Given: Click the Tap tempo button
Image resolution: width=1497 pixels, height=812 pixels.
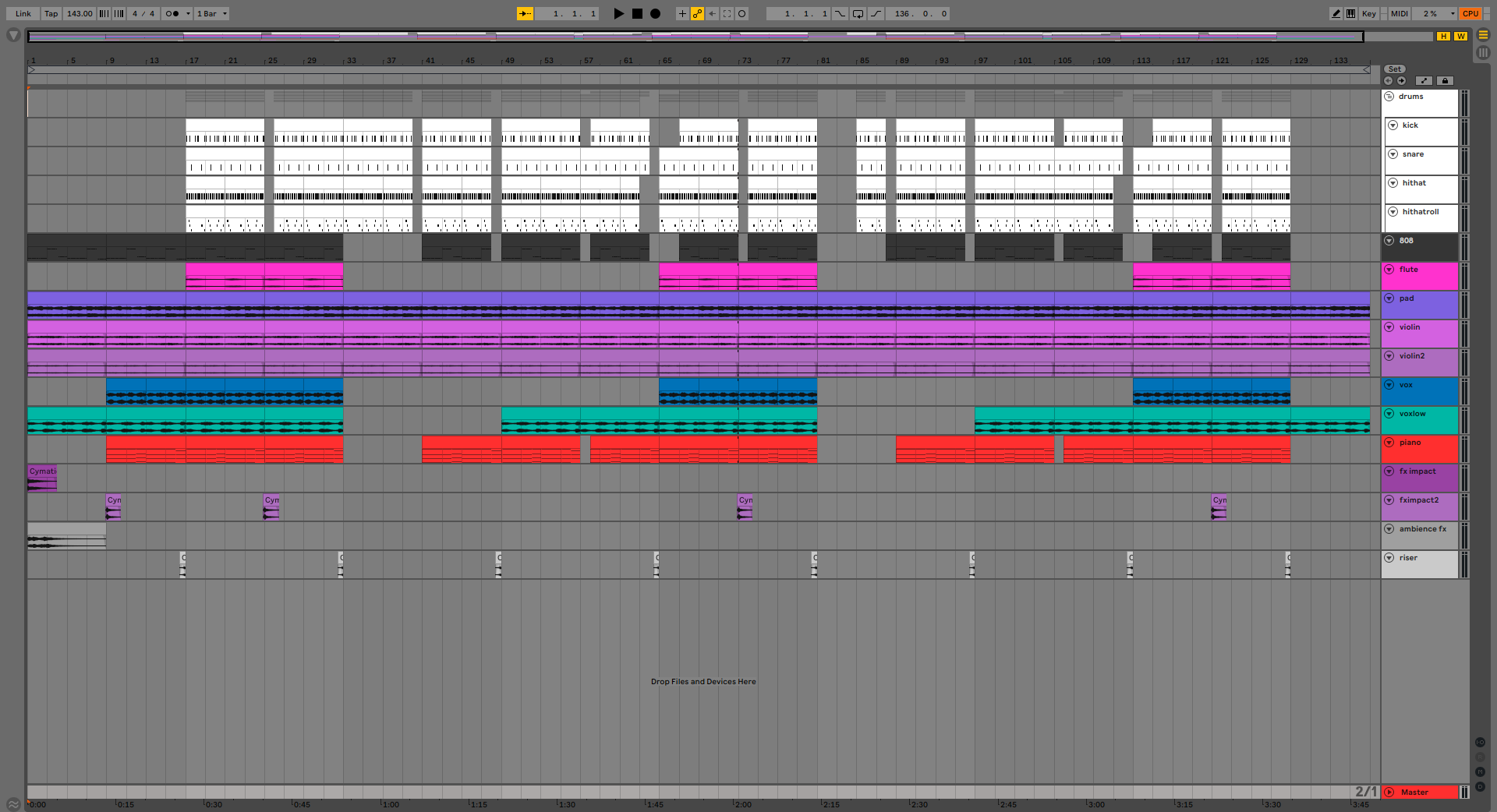Looking at the screenshot, I should tap(51, 13).
